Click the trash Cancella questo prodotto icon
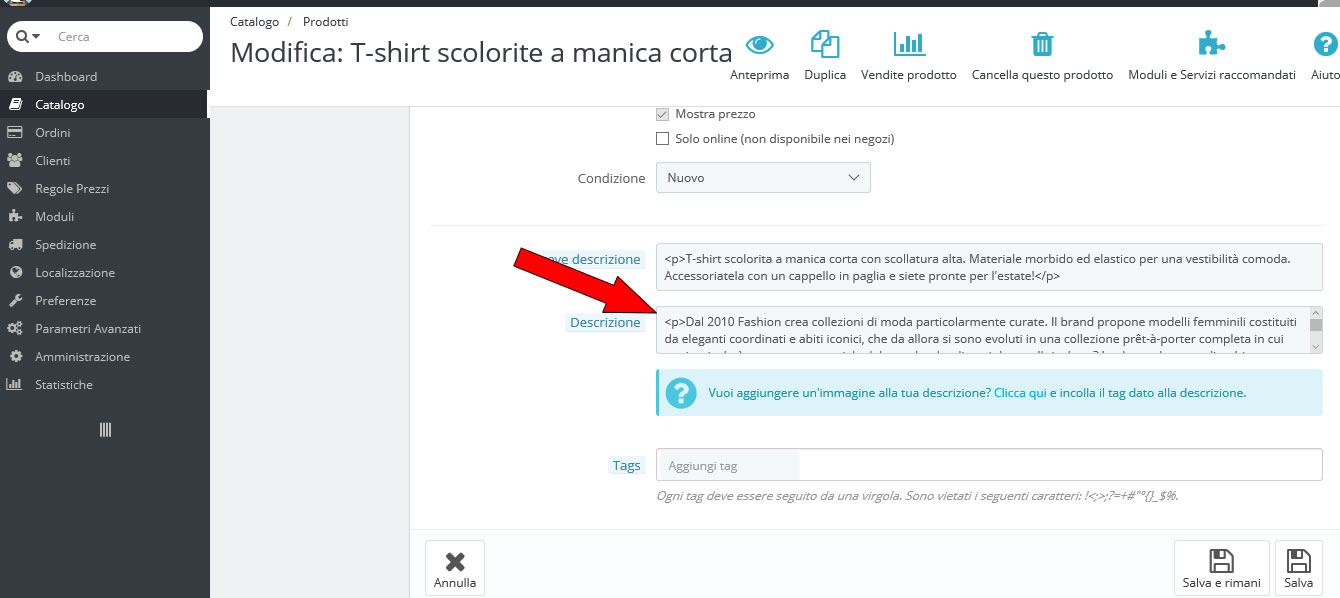 coord(1042,44)
